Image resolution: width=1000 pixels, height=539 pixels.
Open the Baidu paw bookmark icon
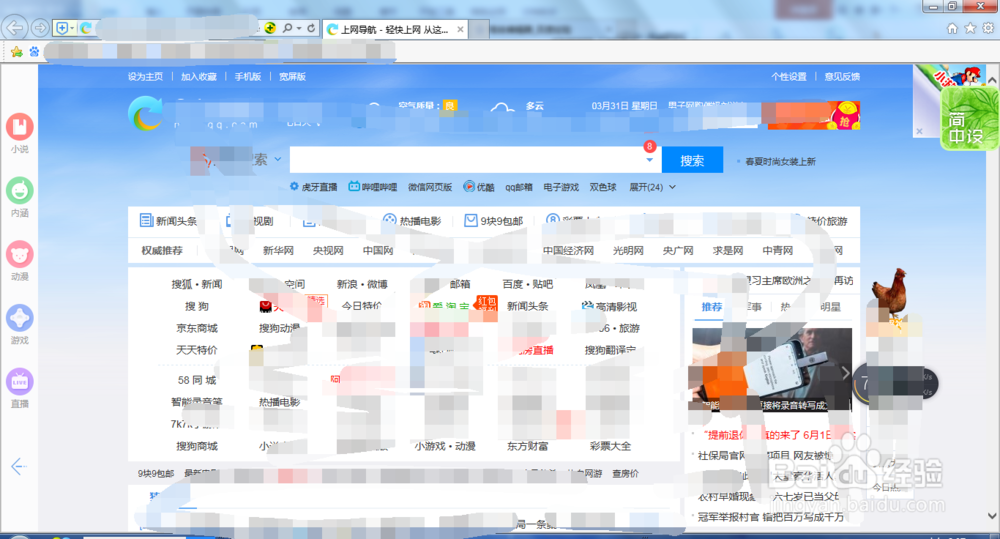pyautogui.click(x=34, y=52)
